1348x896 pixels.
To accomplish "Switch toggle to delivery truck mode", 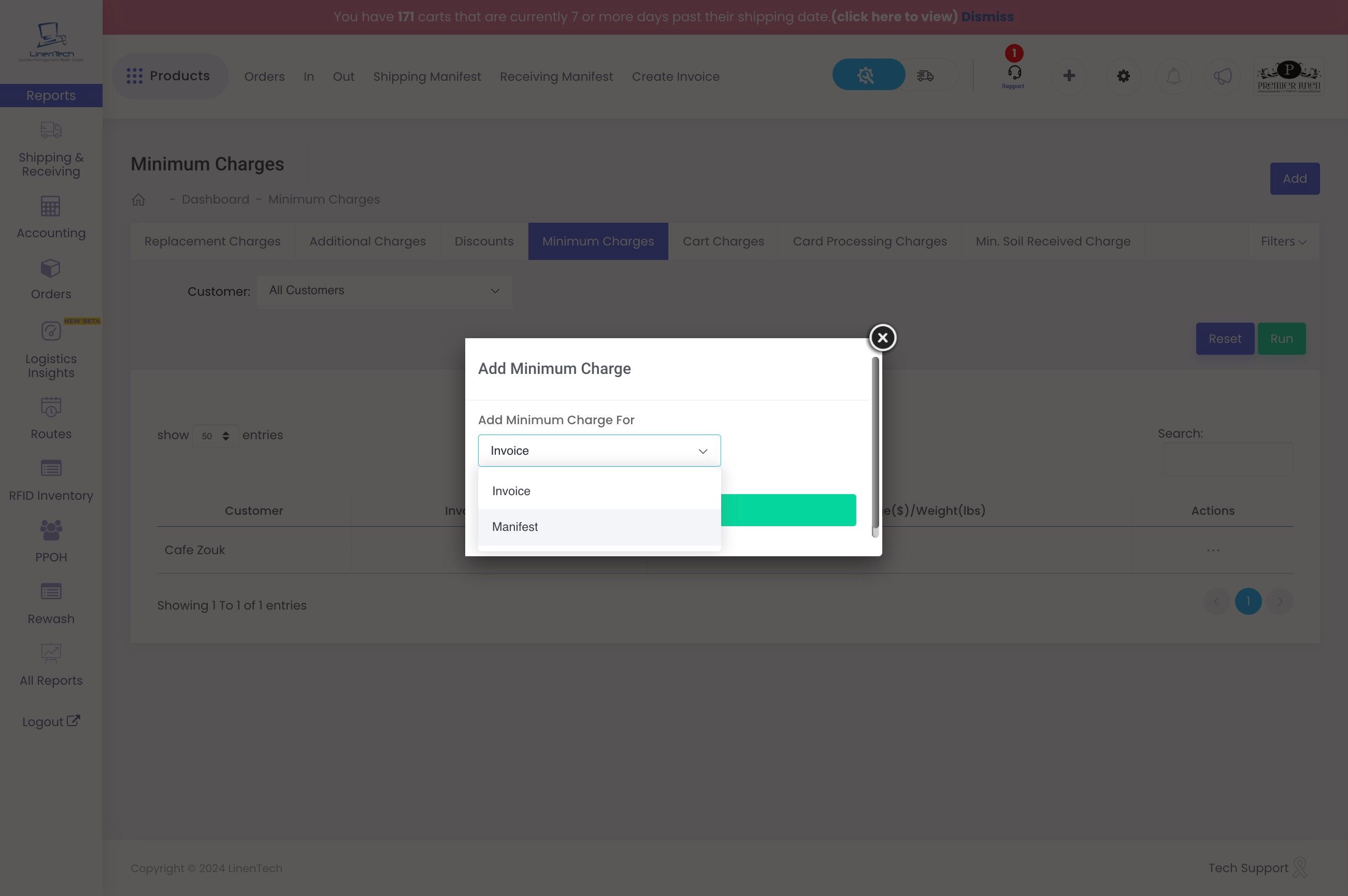I will pyautogui.click(x=925, y=76).
